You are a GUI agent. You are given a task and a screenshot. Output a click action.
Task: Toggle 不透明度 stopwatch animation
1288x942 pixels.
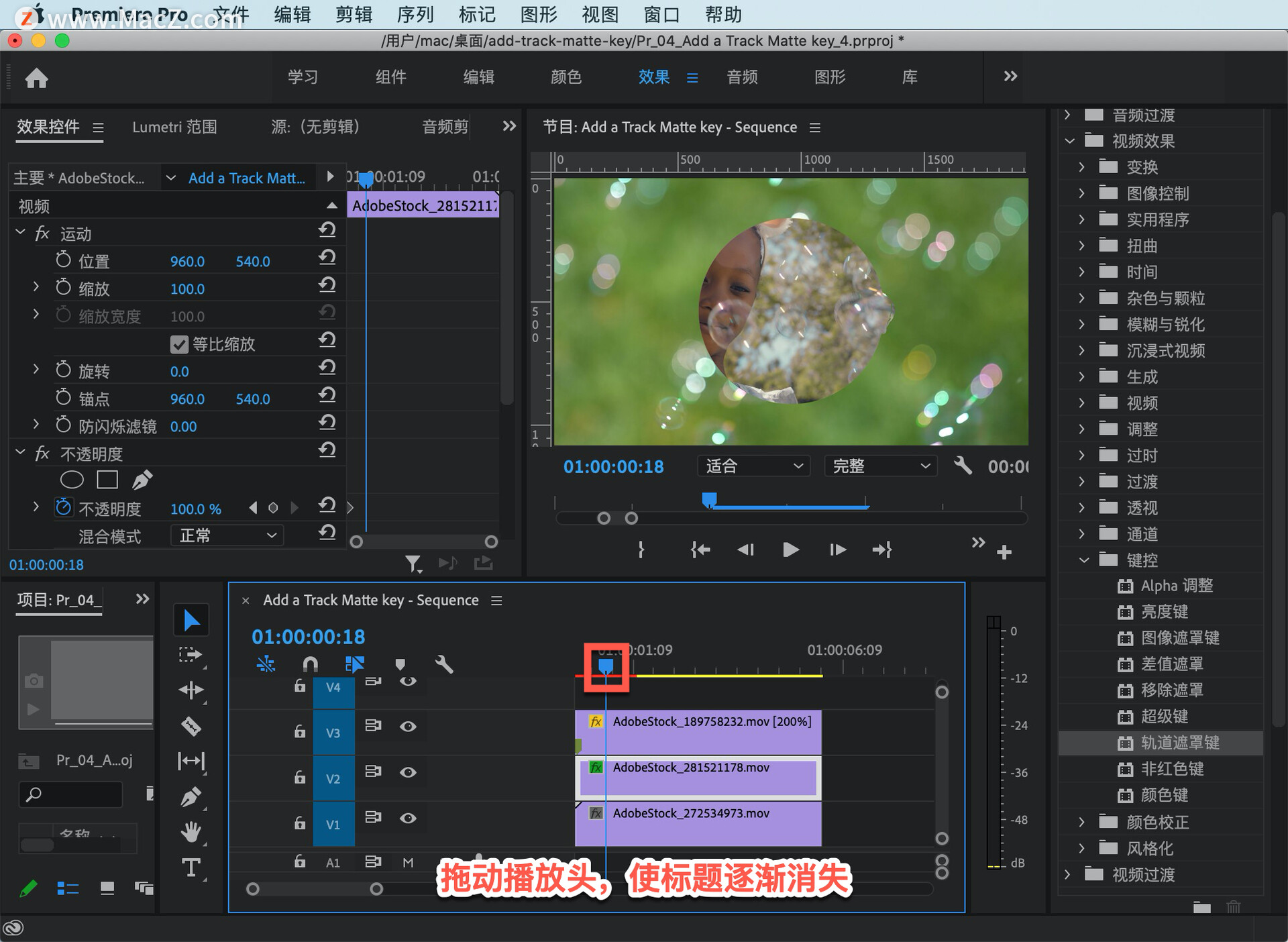[x=64, y=507]
